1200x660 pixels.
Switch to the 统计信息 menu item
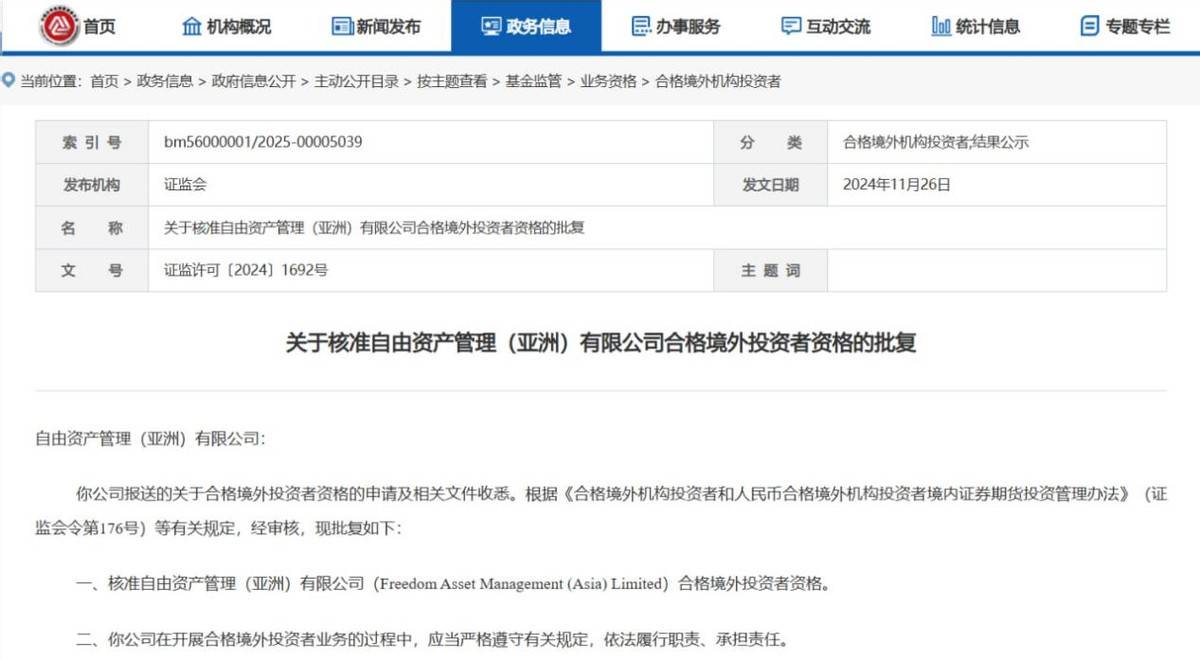pyautogui.click(x=987, y=26)
